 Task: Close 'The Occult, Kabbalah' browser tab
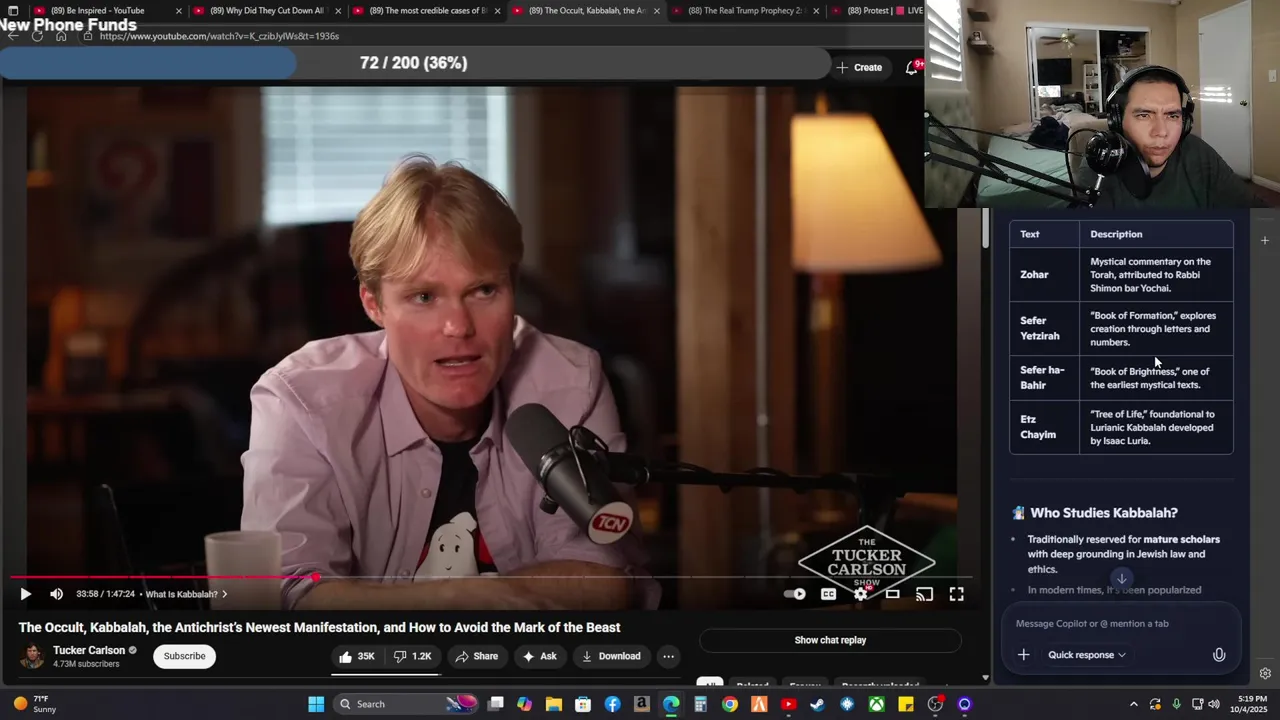(x=657, y=11)
